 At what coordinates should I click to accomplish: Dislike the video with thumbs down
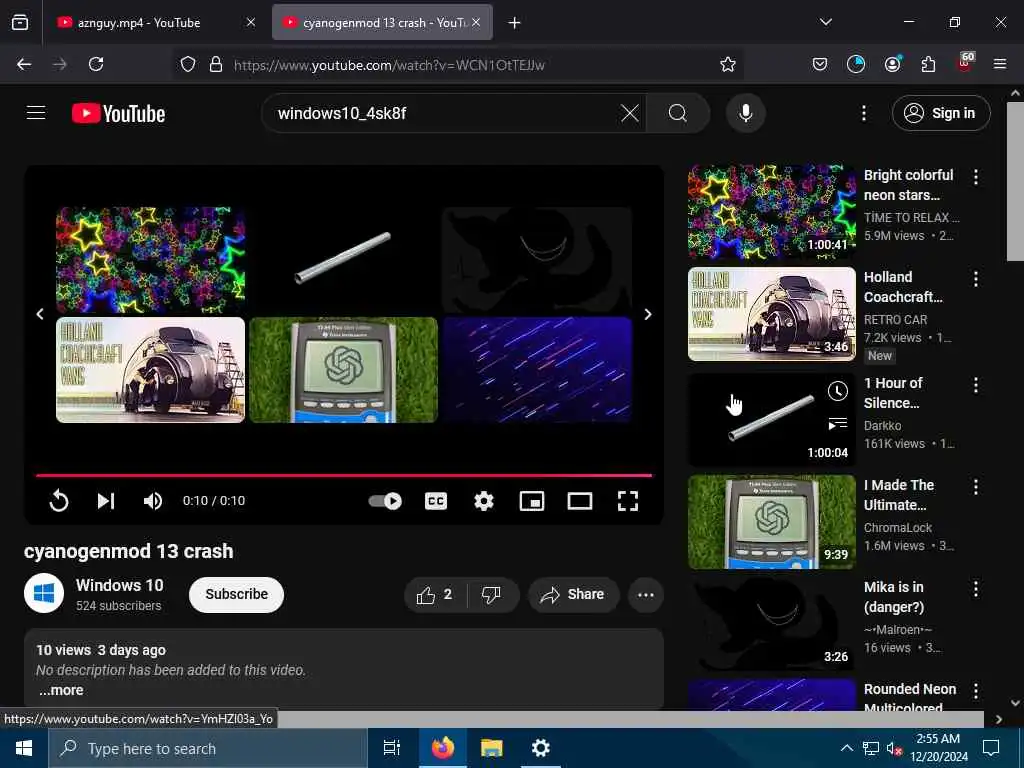tap(492, 594)
